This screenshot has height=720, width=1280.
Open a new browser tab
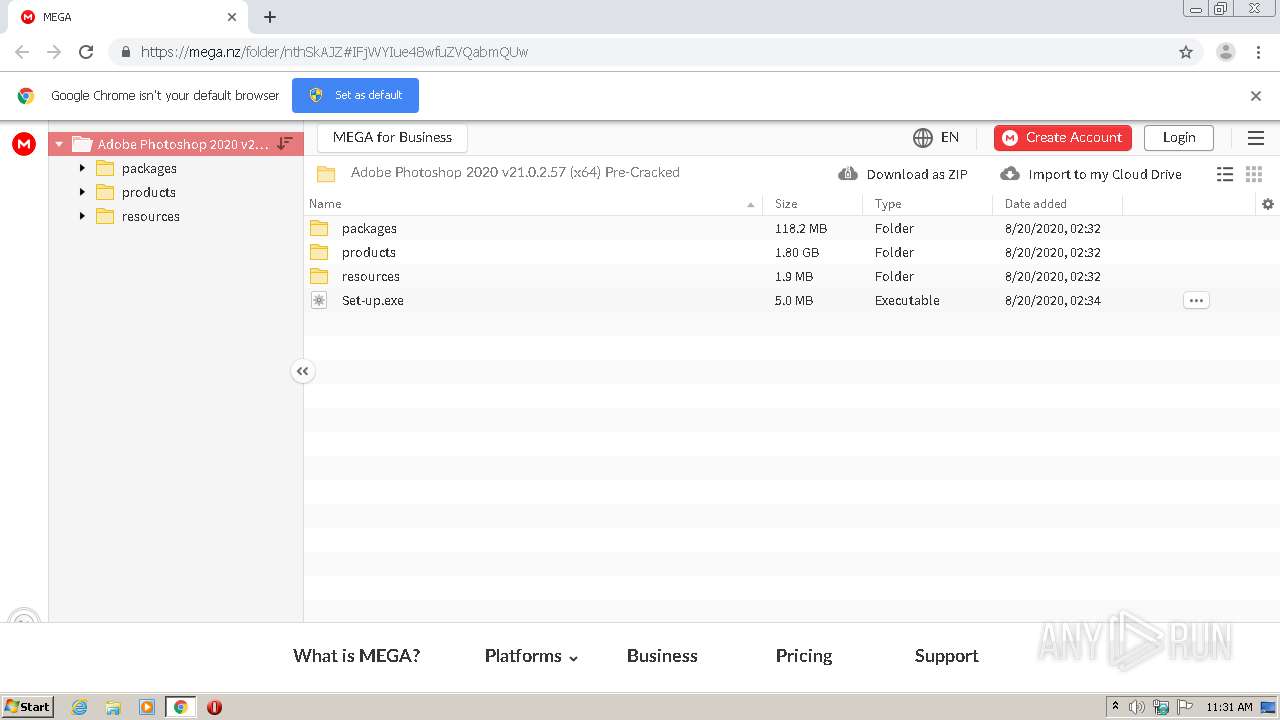(270, 17)
